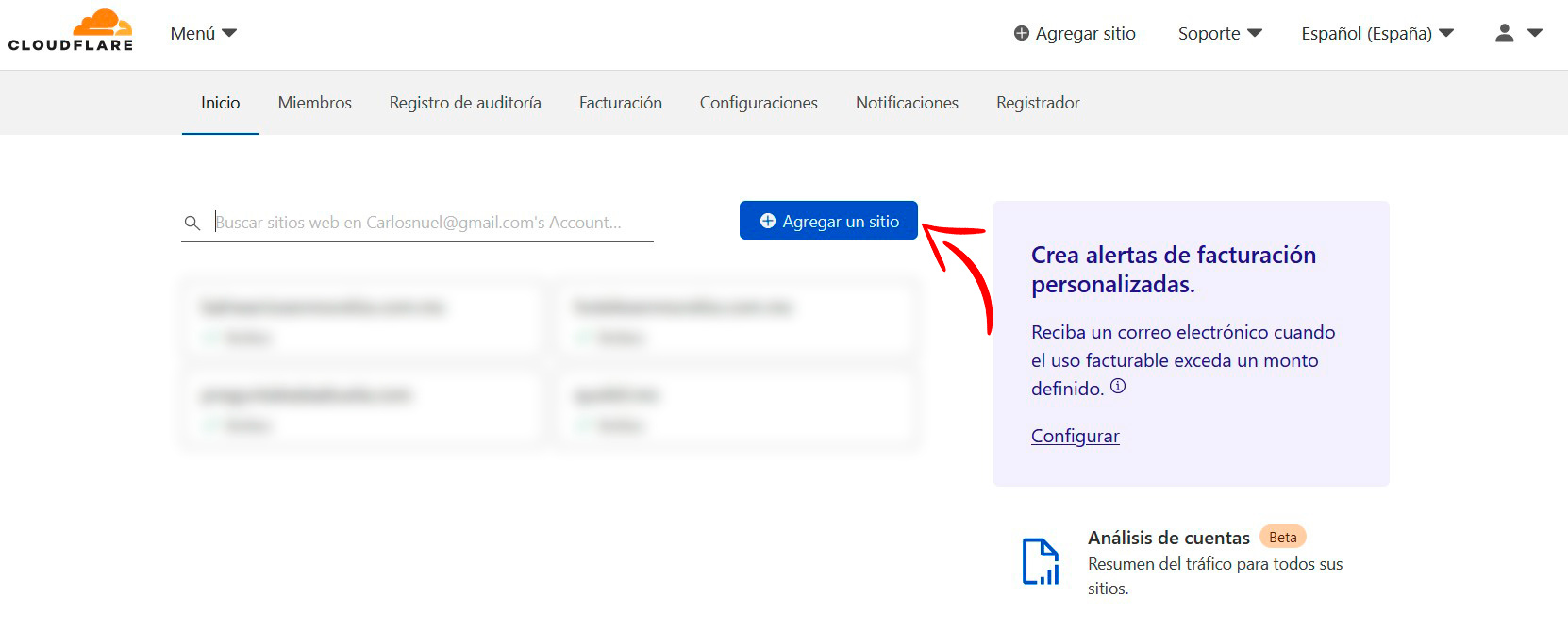Open the Notificaciones tab
Viewport: 1568px width, 630px height.
click(x=907, y=103)
